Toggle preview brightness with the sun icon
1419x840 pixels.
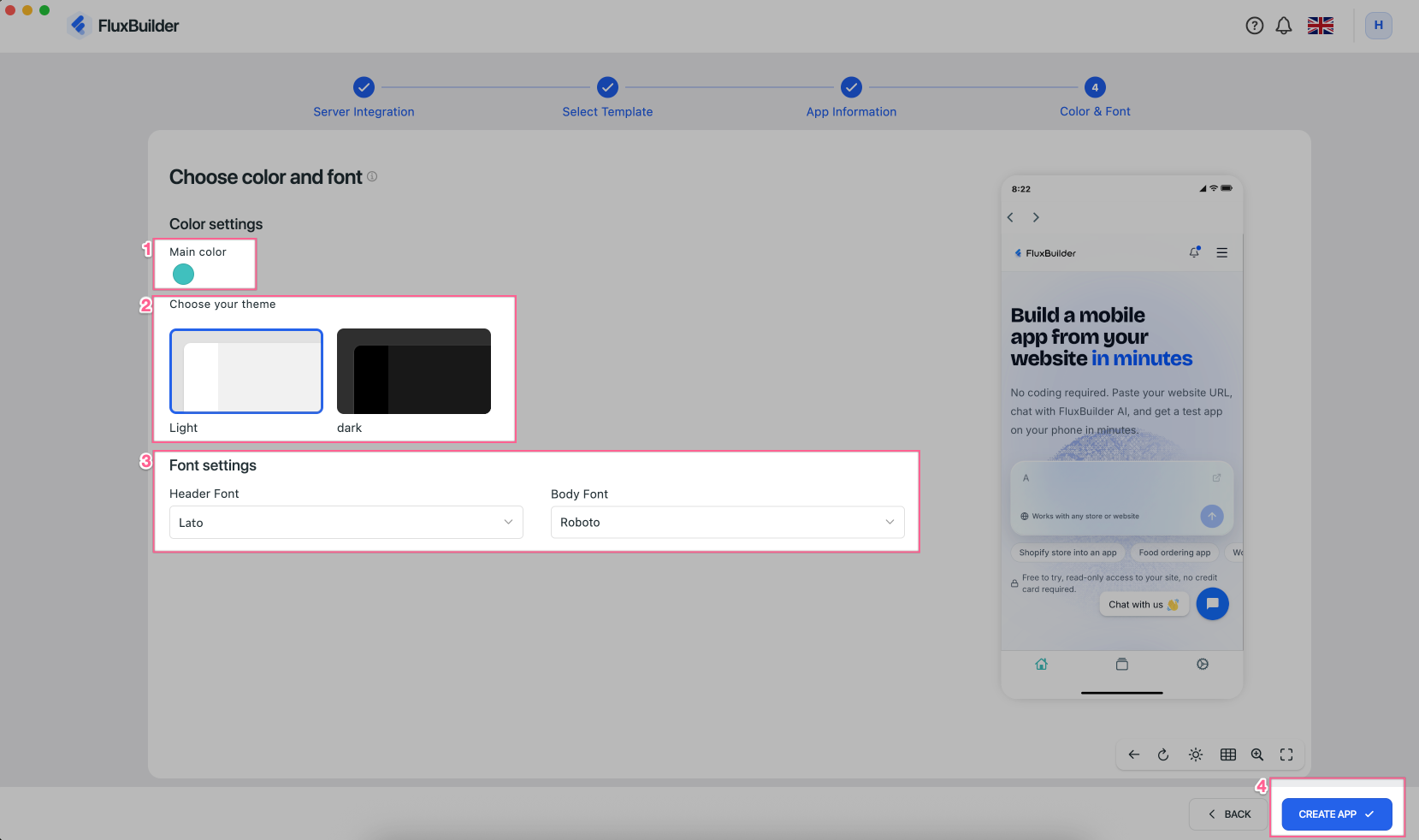[1196, 754]
